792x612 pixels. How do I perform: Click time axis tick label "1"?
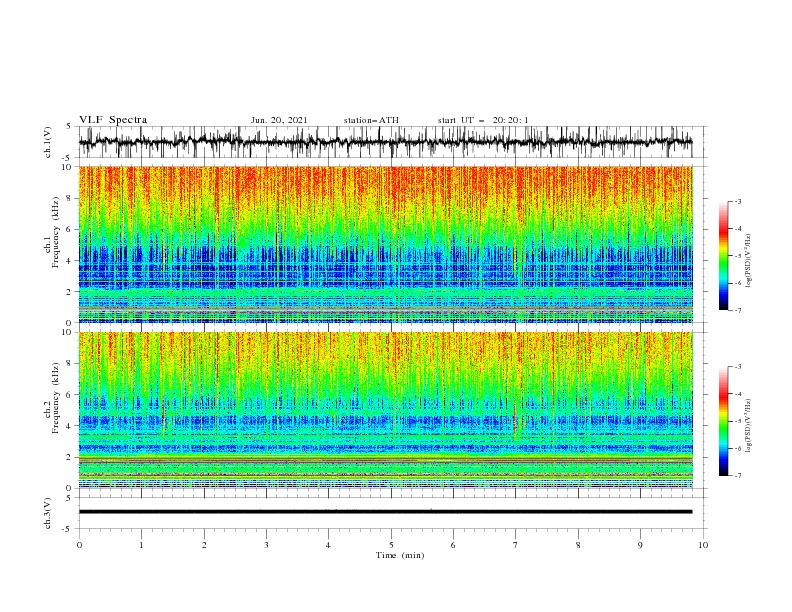(x=142, y=545)
